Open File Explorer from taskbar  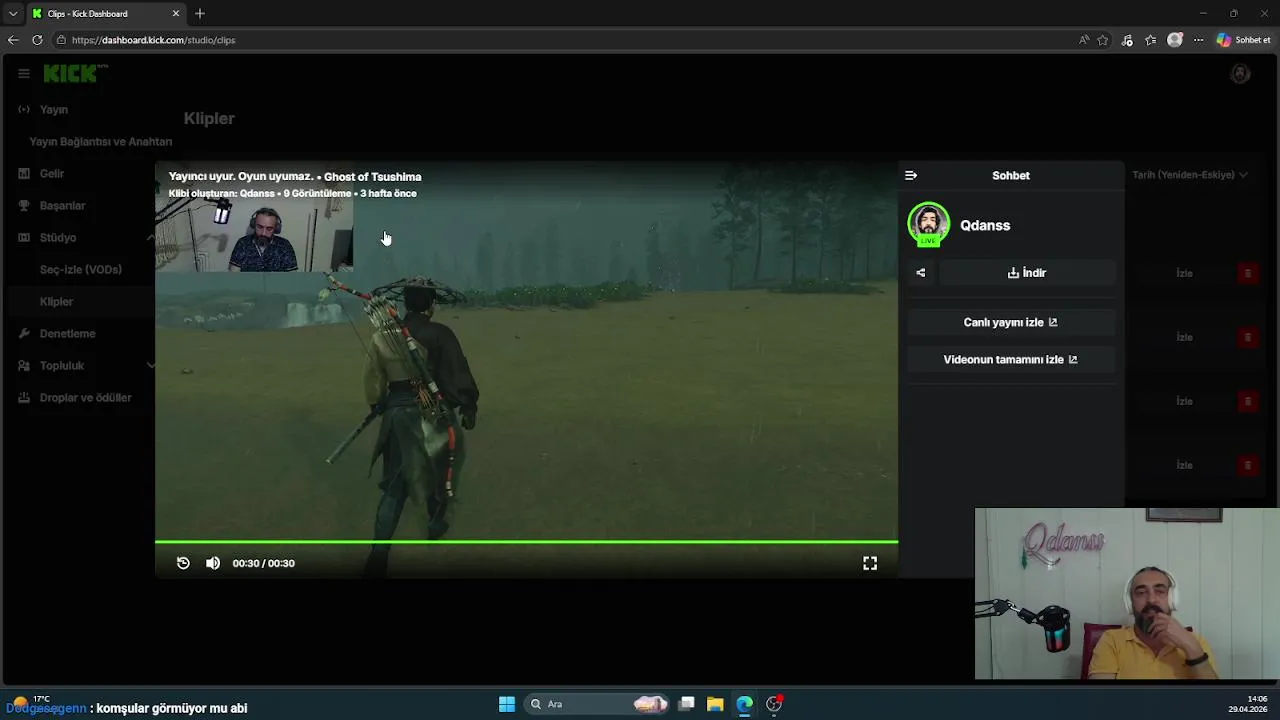715,704
